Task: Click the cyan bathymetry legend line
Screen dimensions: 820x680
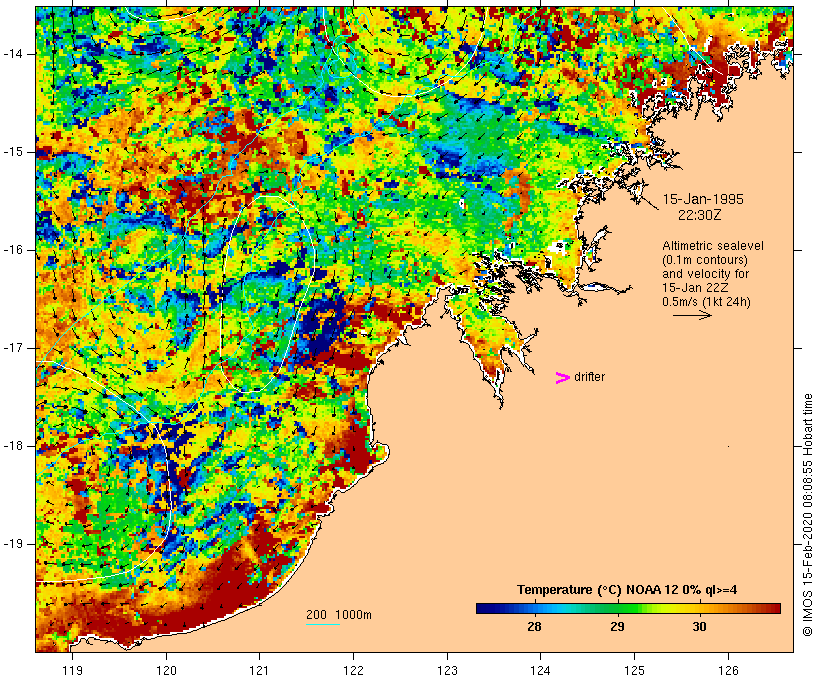Action: point(323,624)
